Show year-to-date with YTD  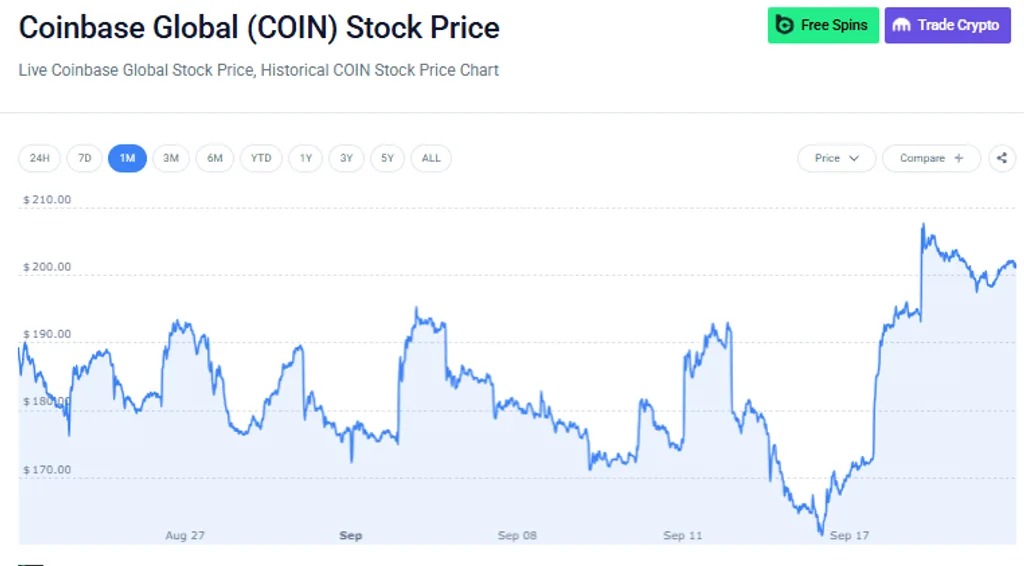coord(261,158)
